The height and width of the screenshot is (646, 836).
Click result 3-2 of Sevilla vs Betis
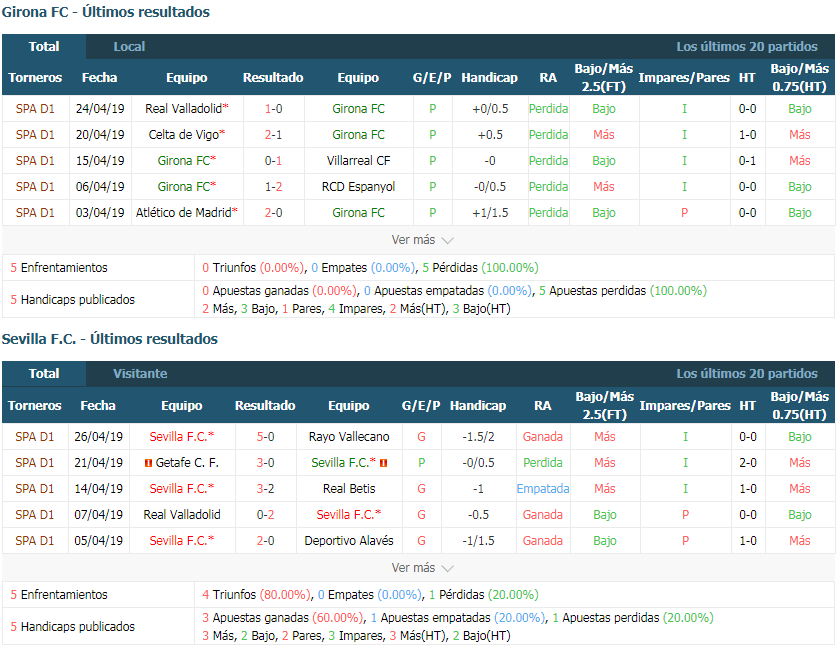tap(266, 489)
